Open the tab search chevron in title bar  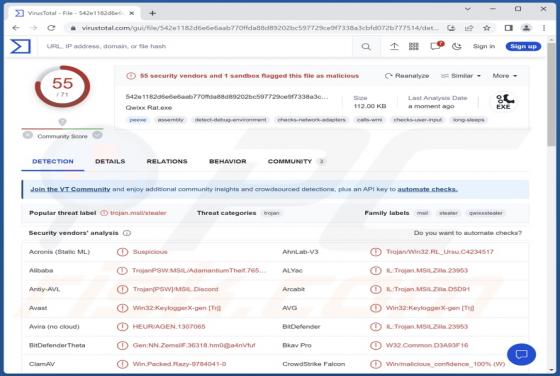(x=468, y=9)
